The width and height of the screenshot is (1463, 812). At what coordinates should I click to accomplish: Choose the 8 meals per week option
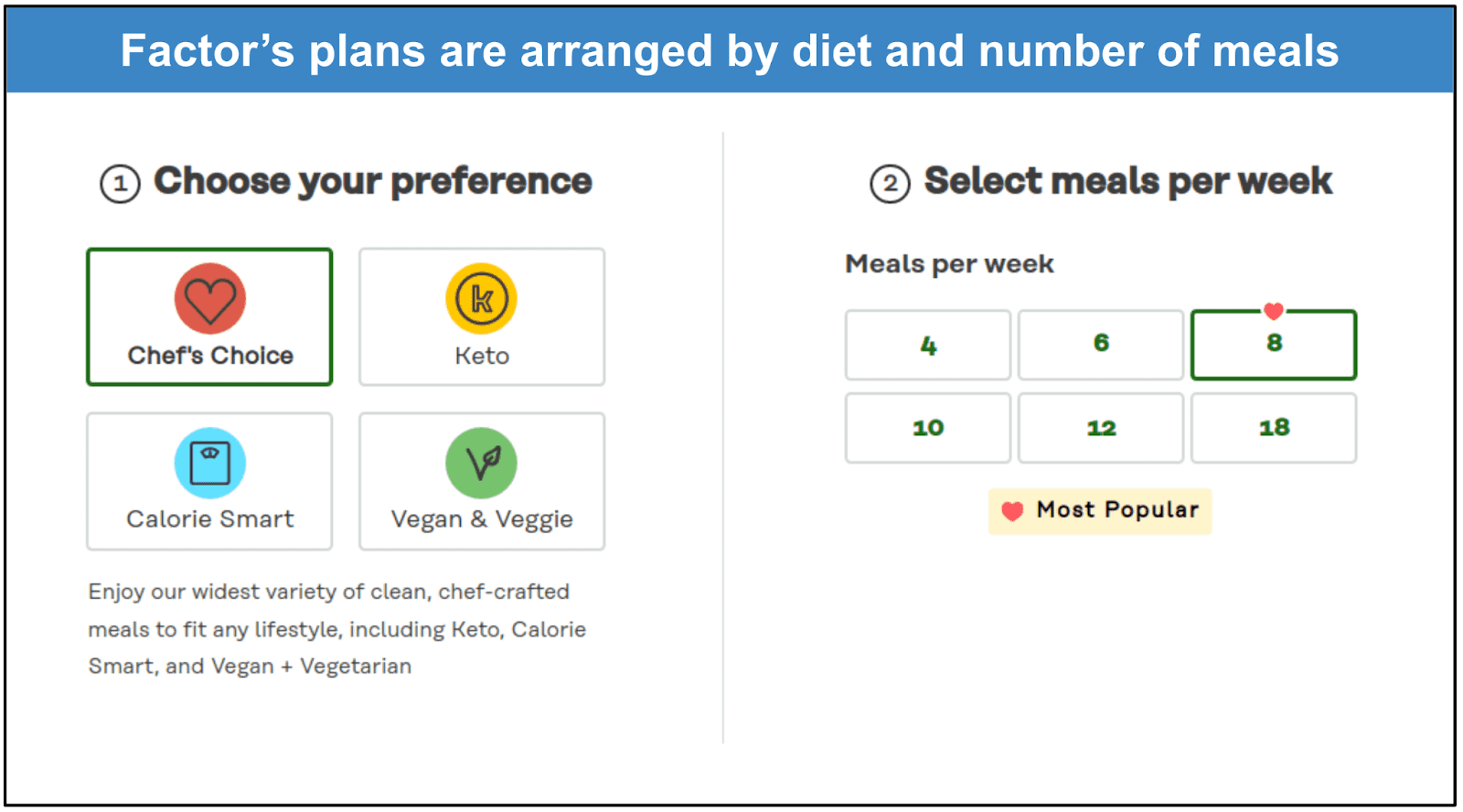pos(1274,345)
